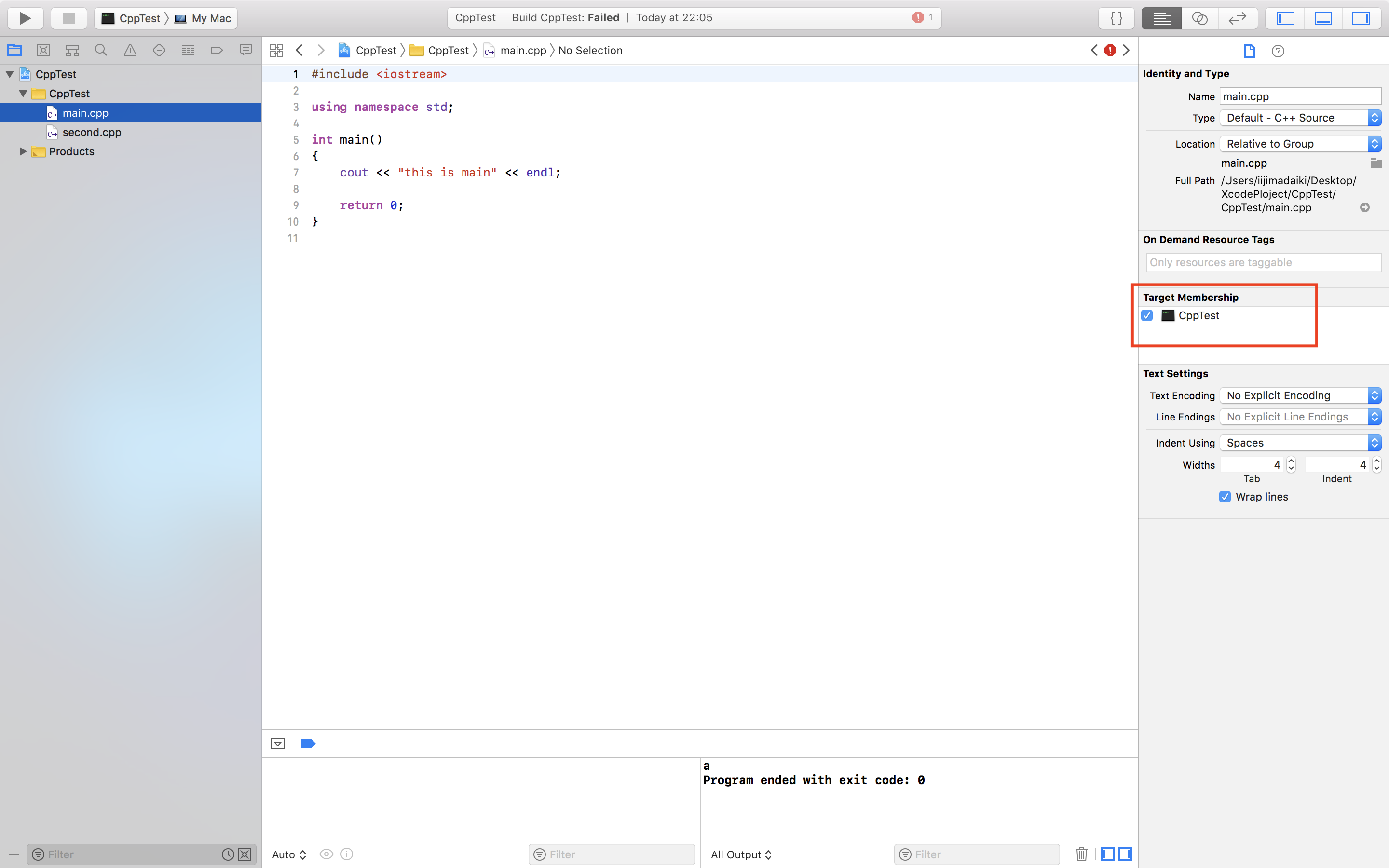Screen dimensions: 1389x868
Task: Select second.cpp in the project navigator
Action: [x=92, y=132]
